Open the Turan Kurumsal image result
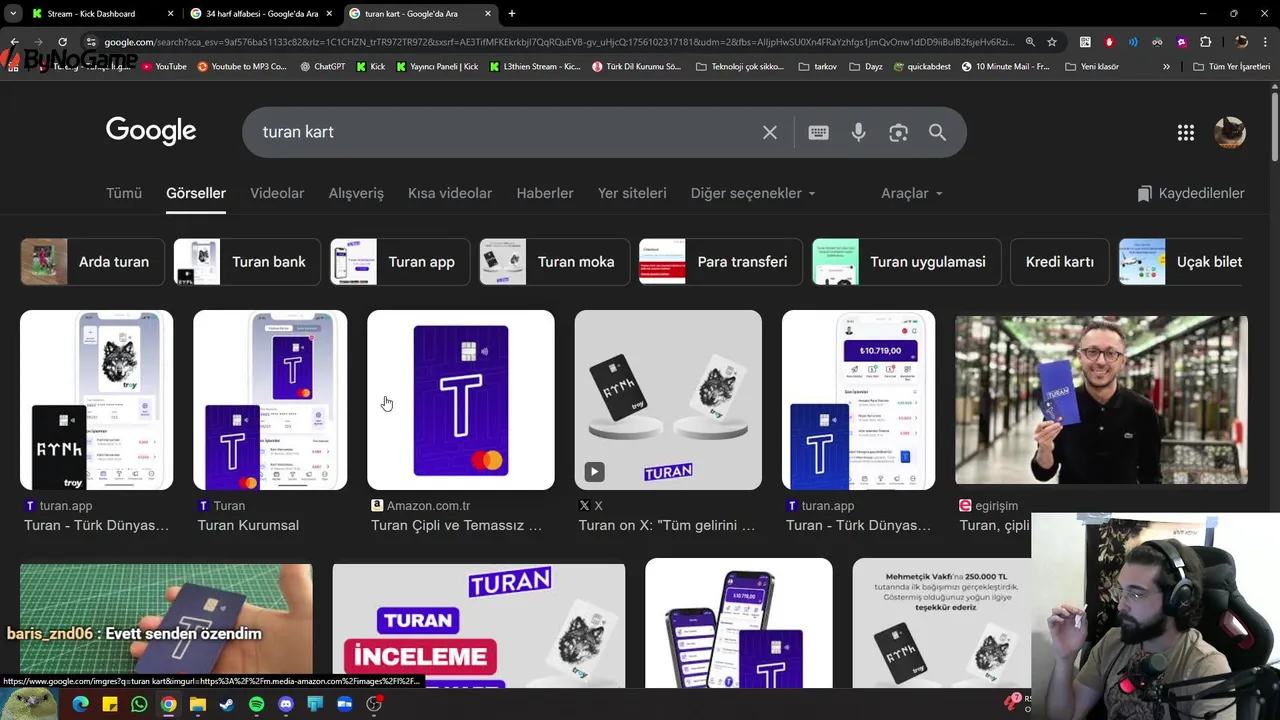 point(270,400)
